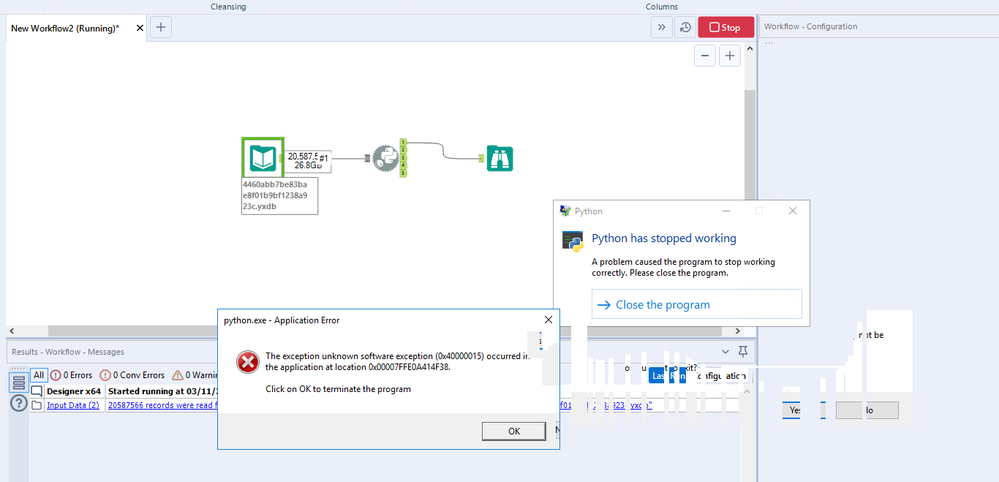This screenshot has width=999, height=482.
Task: Click speech bubble icon beside Designer x64
Action: pos(37,390)
